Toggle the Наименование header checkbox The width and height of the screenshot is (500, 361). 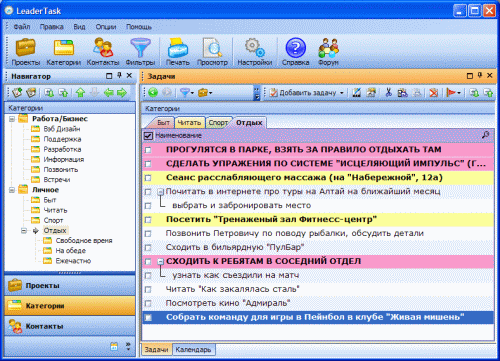point(148,136)
